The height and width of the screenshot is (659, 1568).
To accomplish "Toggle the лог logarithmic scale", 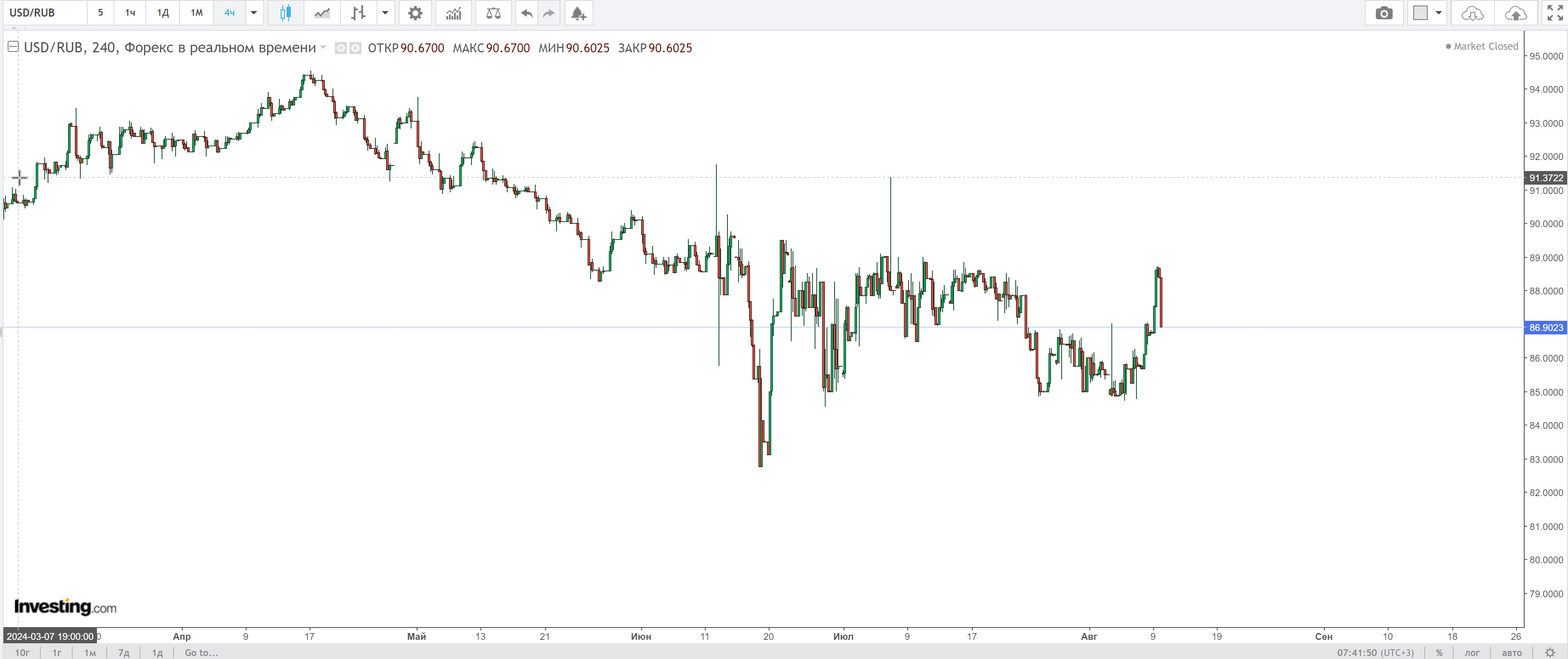I will coord(1472,652).
